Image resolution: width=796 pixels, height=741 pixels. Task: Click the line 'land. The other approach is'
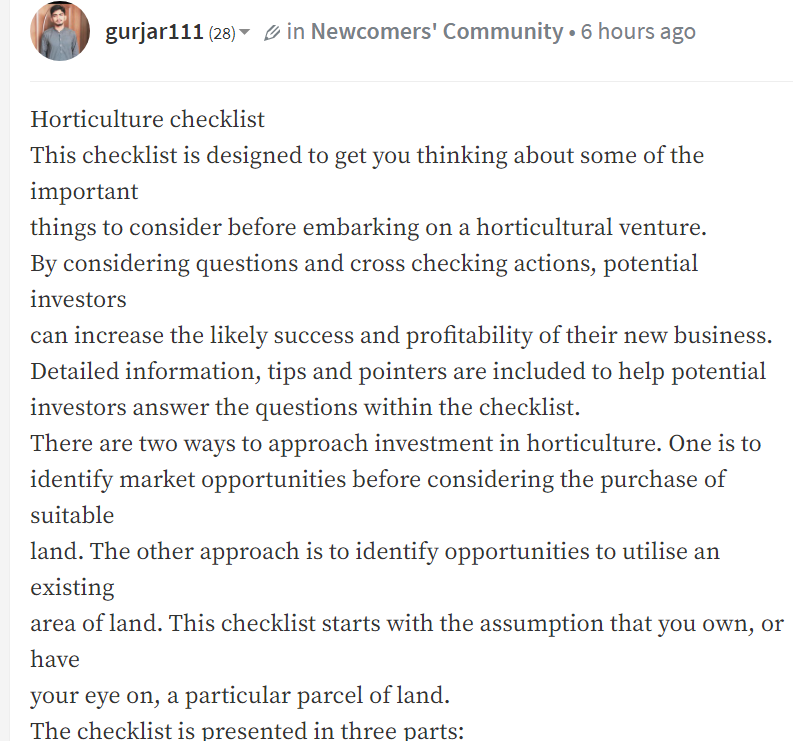tap(375, 552)
